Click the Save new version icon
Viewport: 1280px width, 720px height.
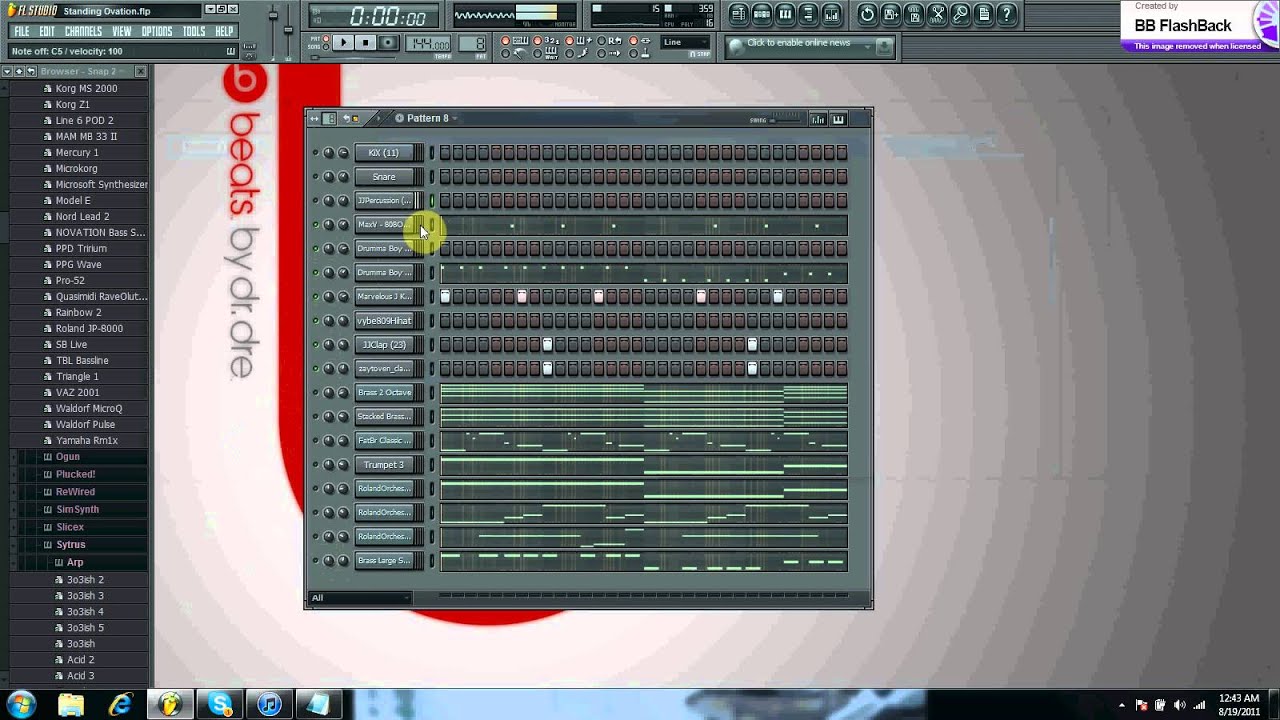[890, 14]
